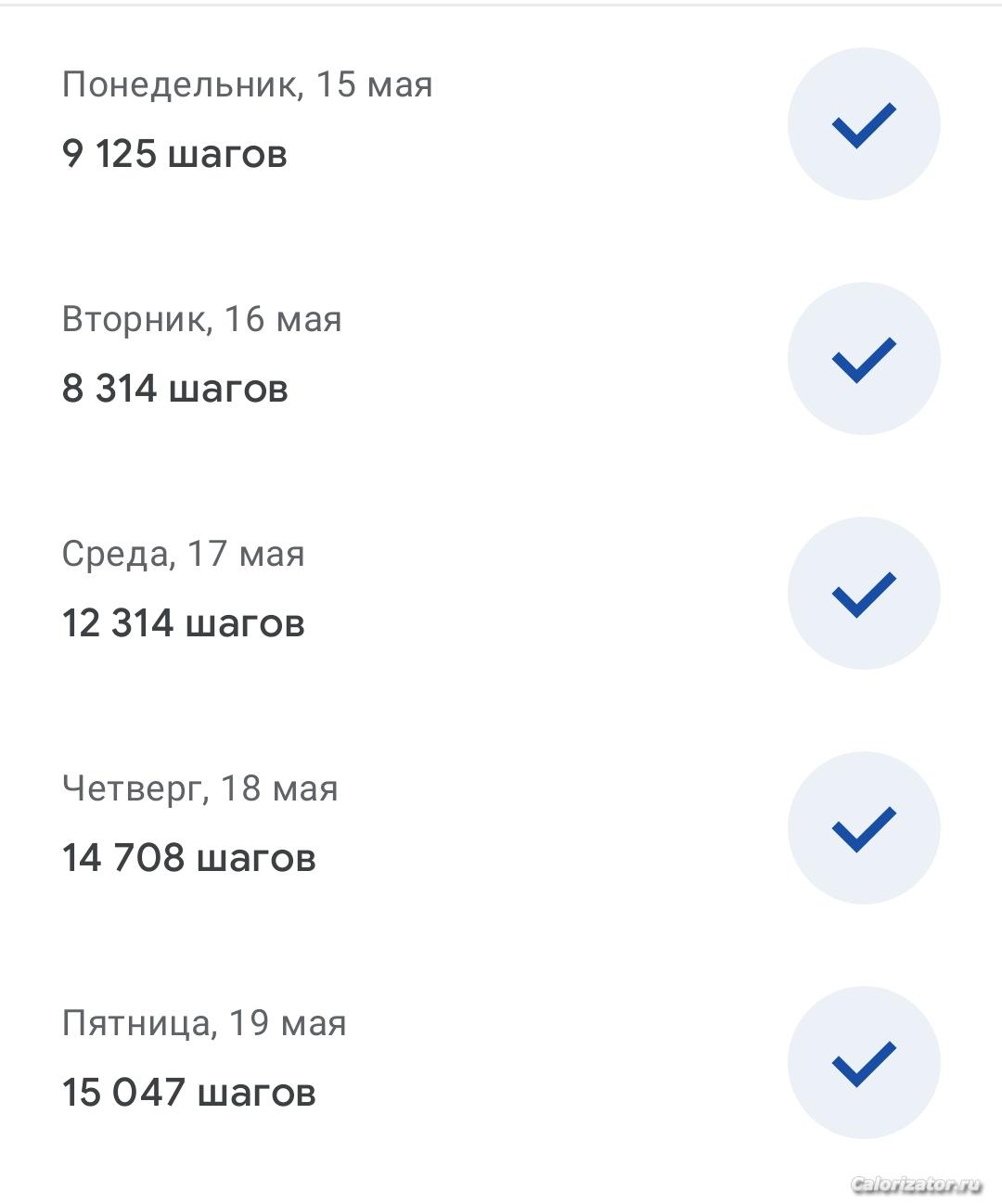The width and height of the screenshot is (1002, 1204).
Task: View the 8 314 шагов step count
Action: point(174,389)
